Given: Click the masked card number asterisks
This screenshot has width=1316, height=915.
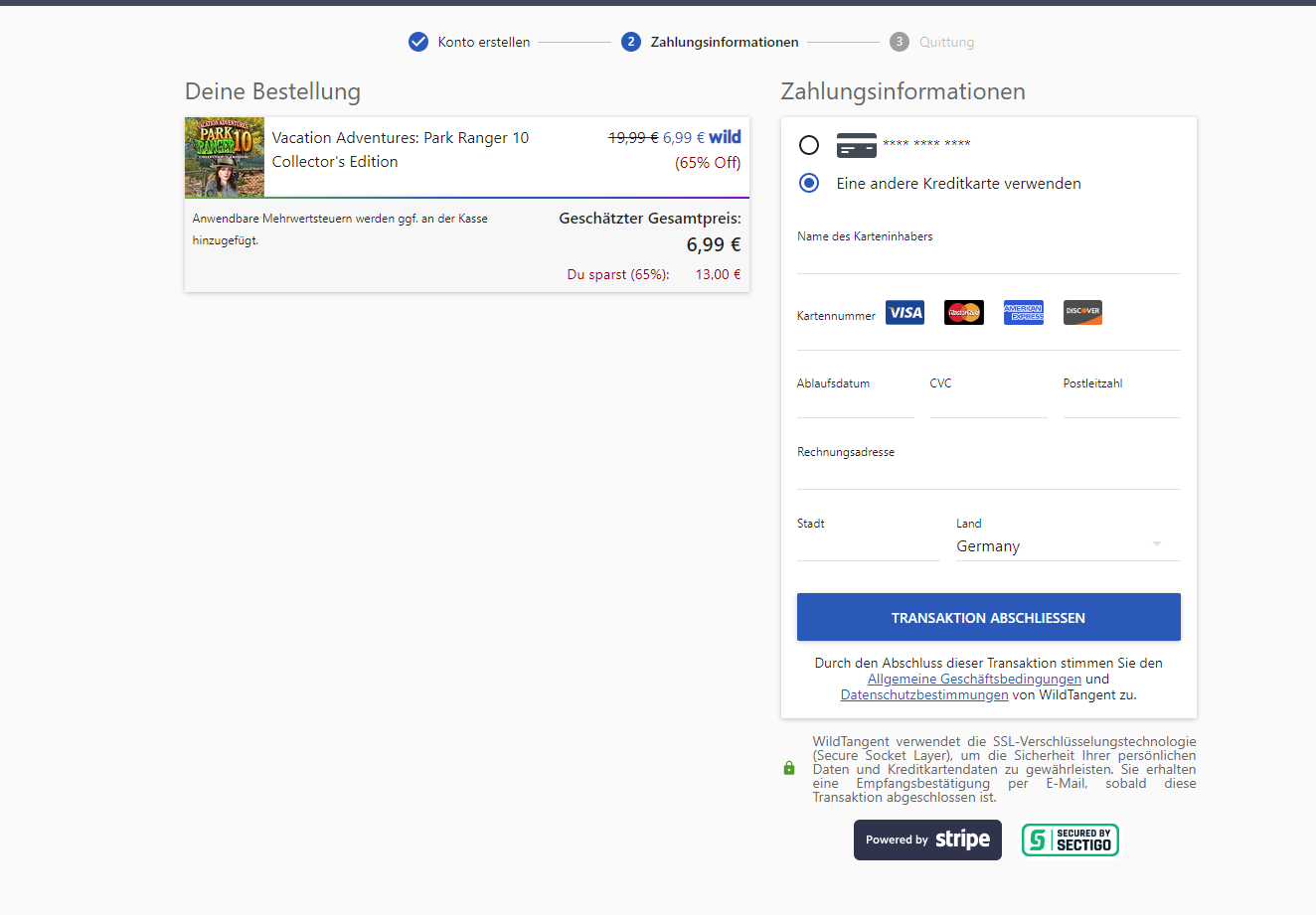Looking at the screenshot, I should (x=926, y=145).
